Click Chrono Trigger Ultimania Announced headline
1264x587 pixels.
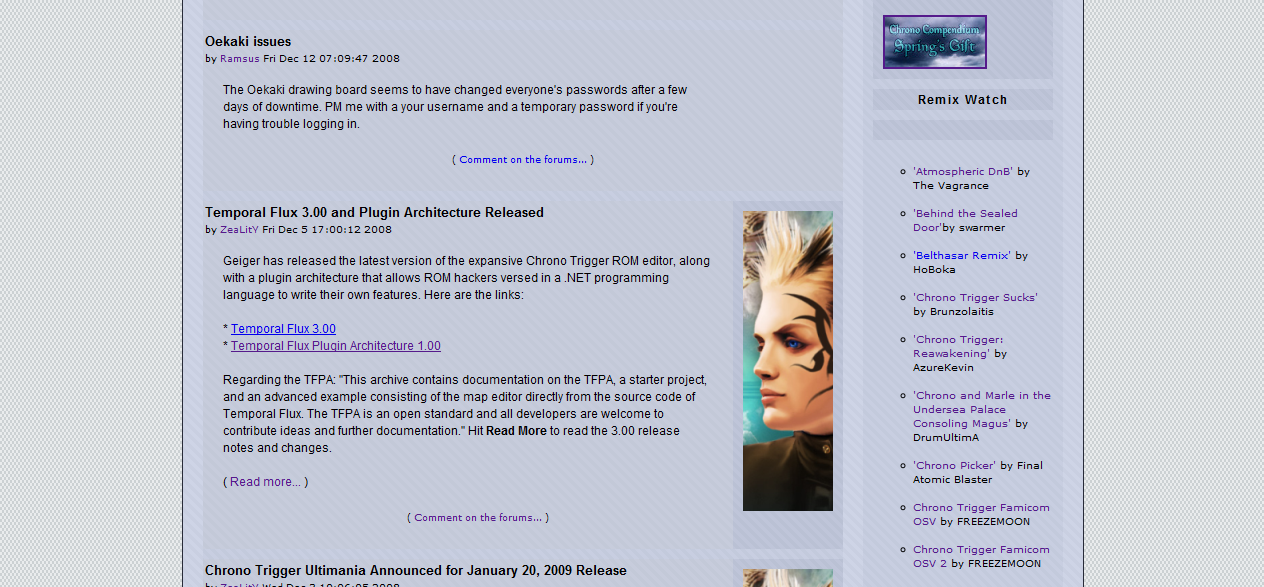click(416, 571)
